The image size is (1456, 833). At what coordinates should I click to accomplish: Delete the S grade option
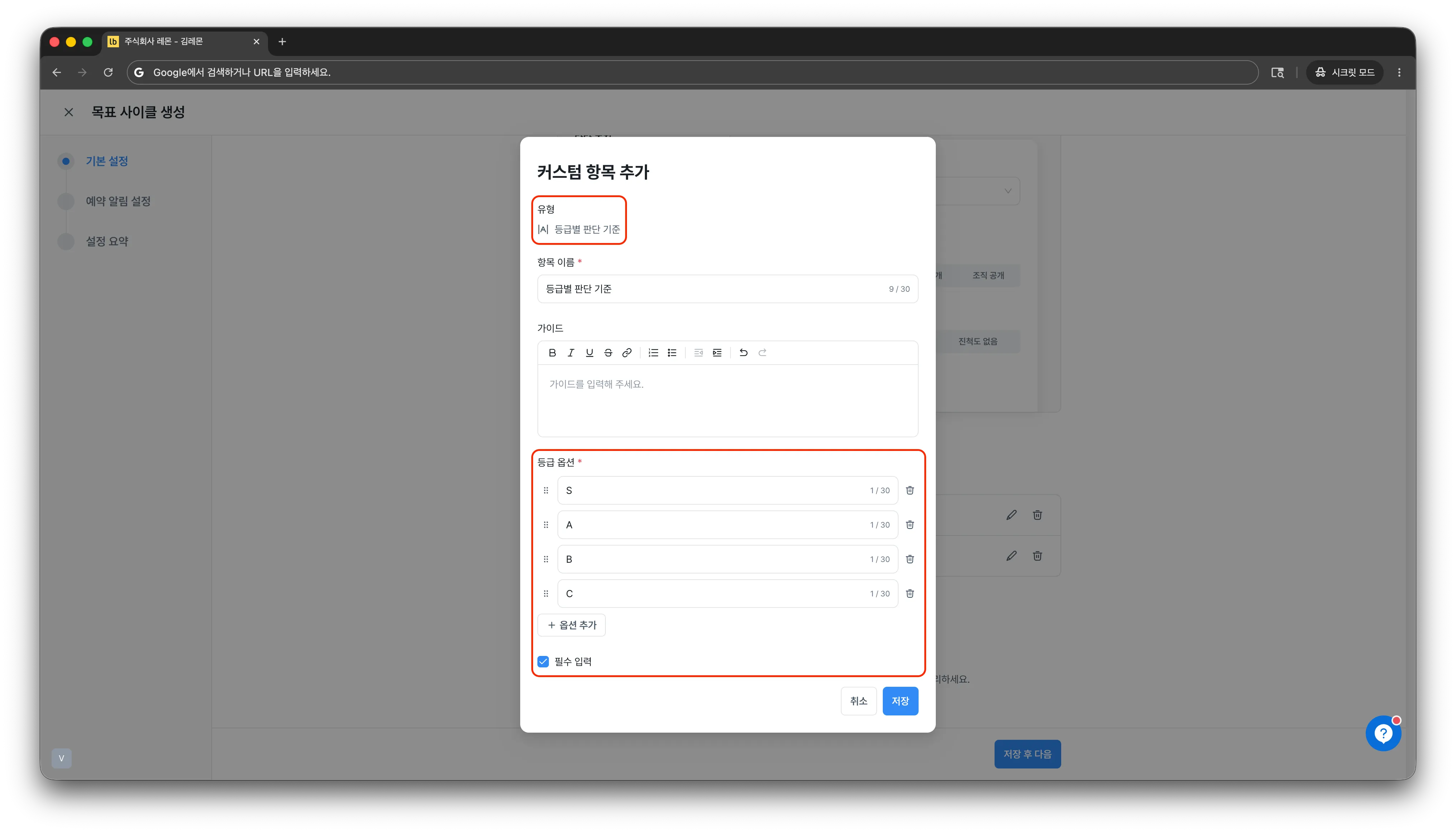[910, 490]
